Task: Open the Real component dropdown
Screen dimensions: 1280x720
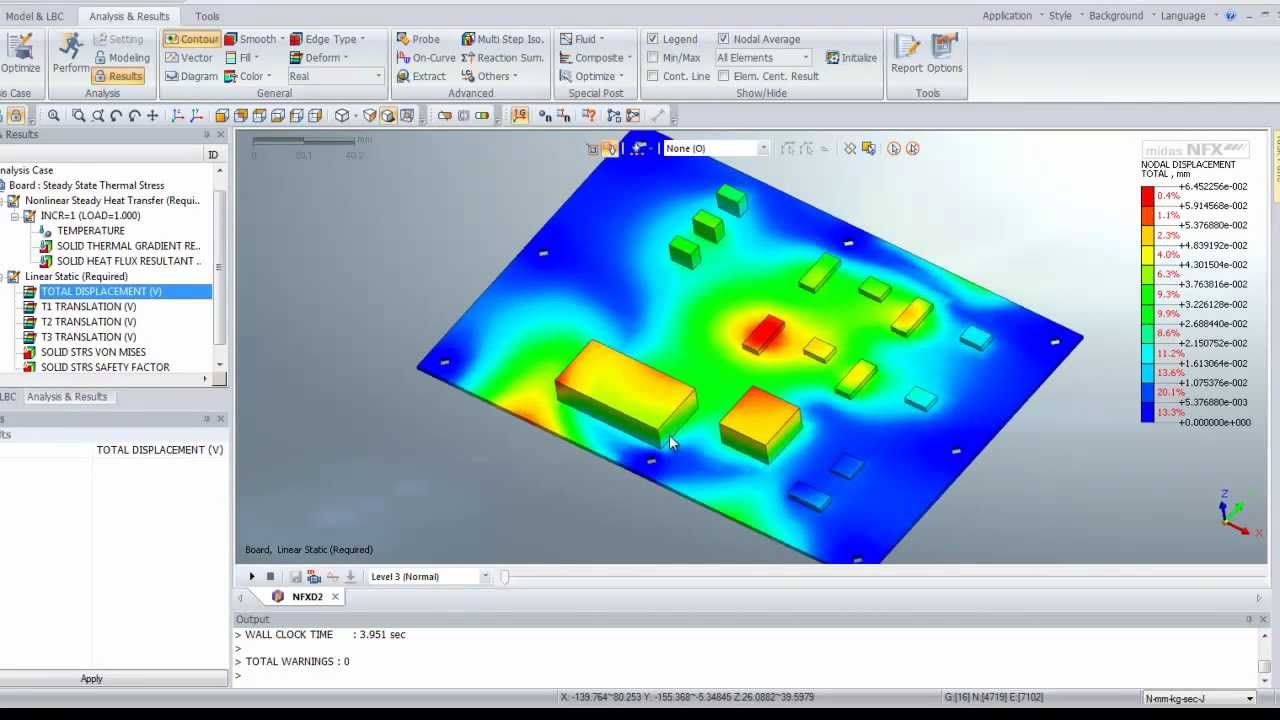Action: pos(335,76)
